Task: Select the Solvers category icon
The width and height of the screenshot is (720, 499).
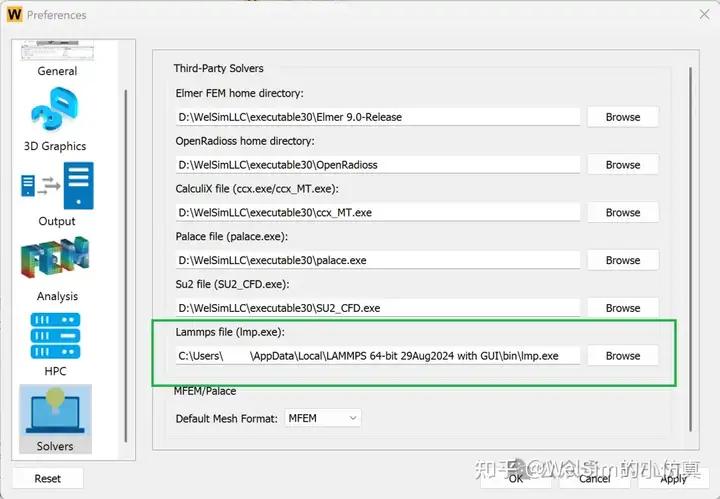Action: coord(55,412)
